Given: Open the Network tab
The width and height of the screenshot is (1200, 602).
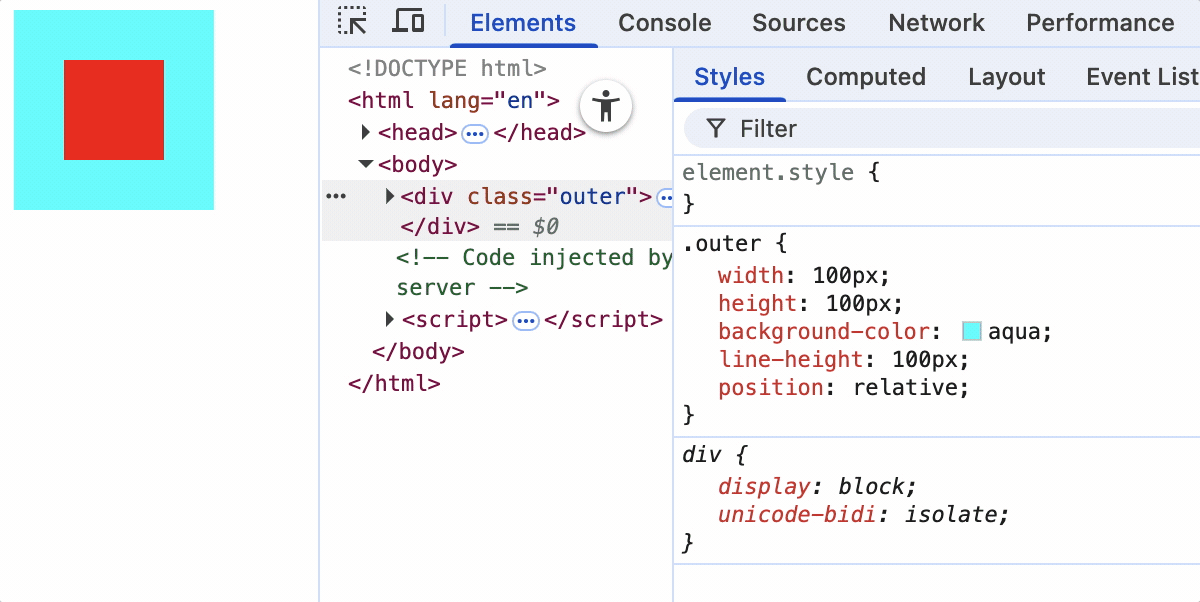Looking at the screenshot, I should pos(936,23).
